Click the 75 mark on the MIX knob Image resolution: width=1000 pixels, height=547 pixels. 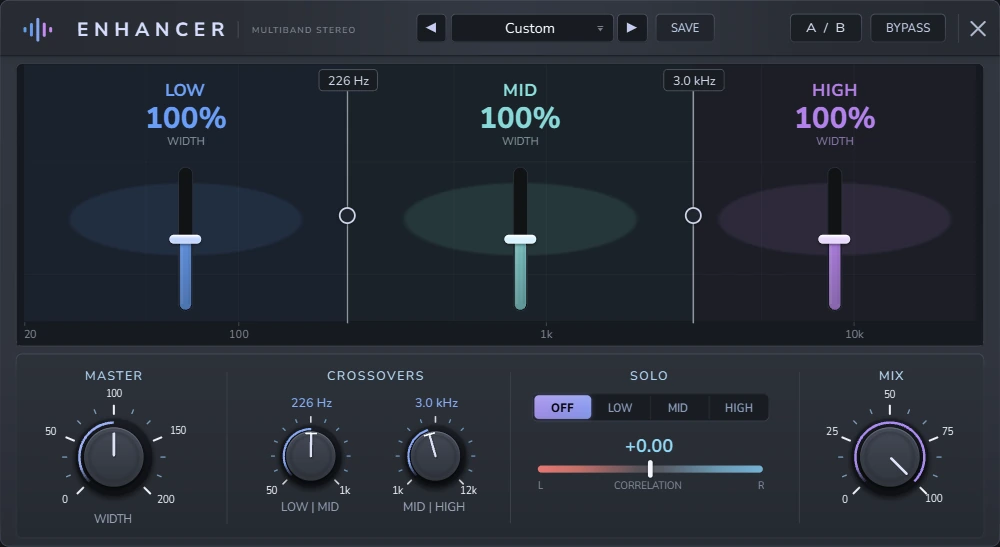coord(948,432)
